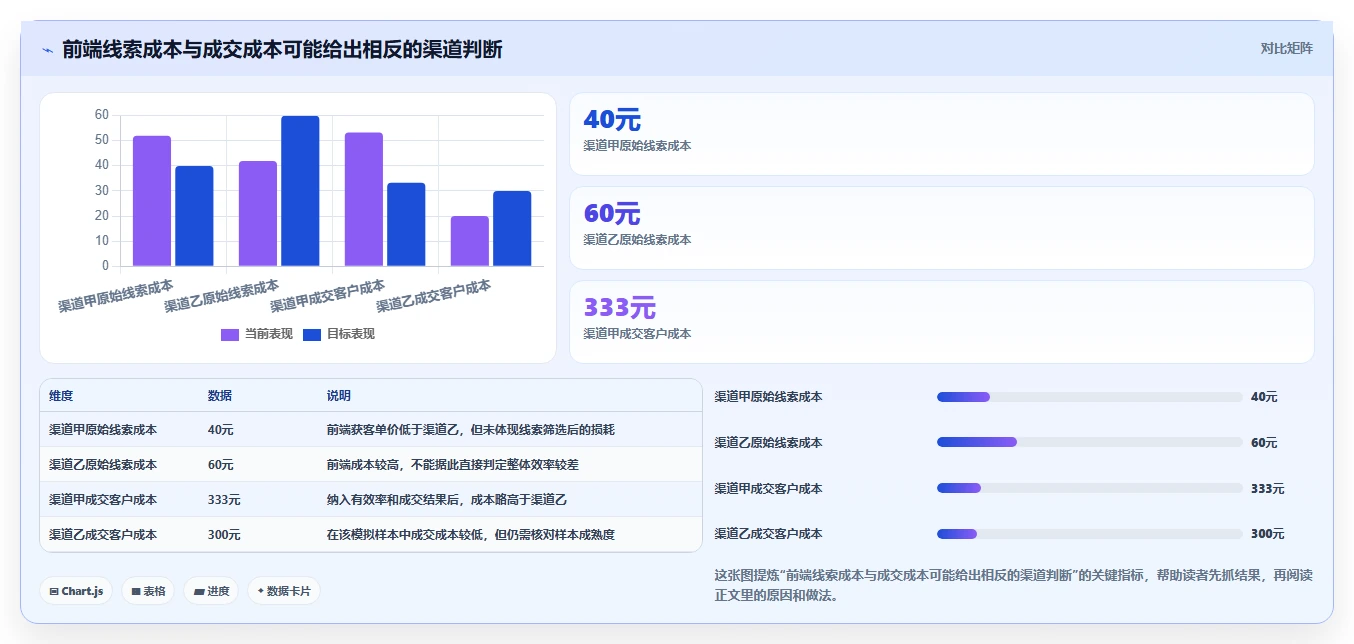Screen dimensions: 1354x644
Task: Select the 40元 data card
Action: pyautogui.click(x=941, y=134)
